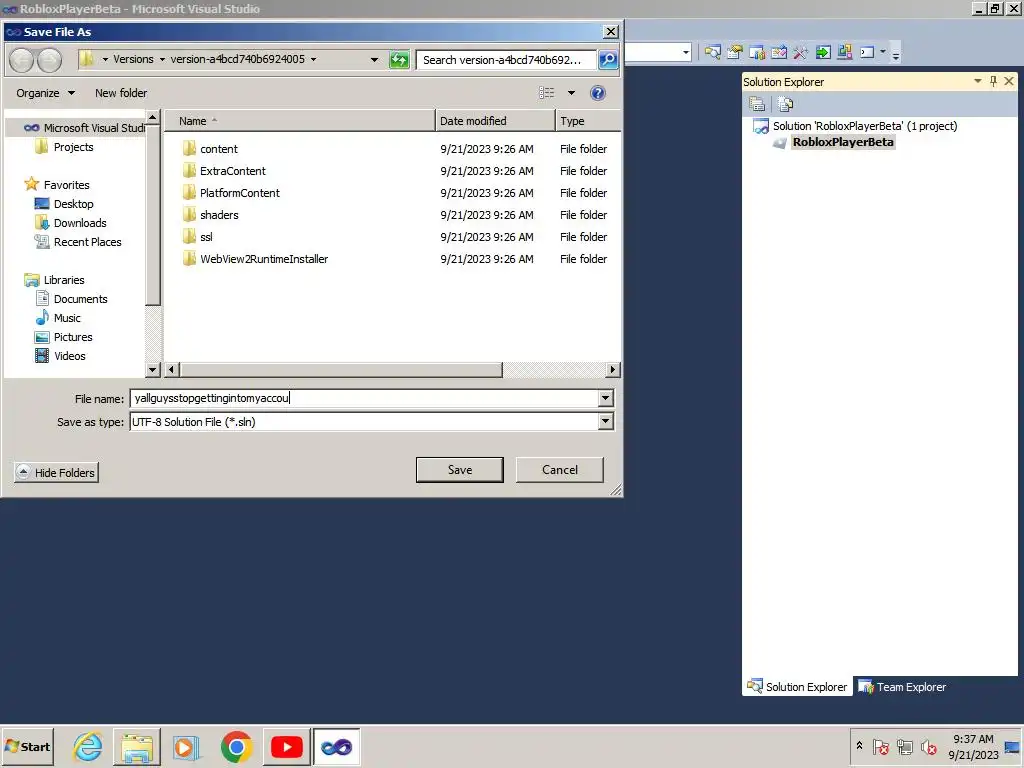
Task: Open Google Chrome from the taskbar
Action: pyautogui.click(x=236, y=747)
